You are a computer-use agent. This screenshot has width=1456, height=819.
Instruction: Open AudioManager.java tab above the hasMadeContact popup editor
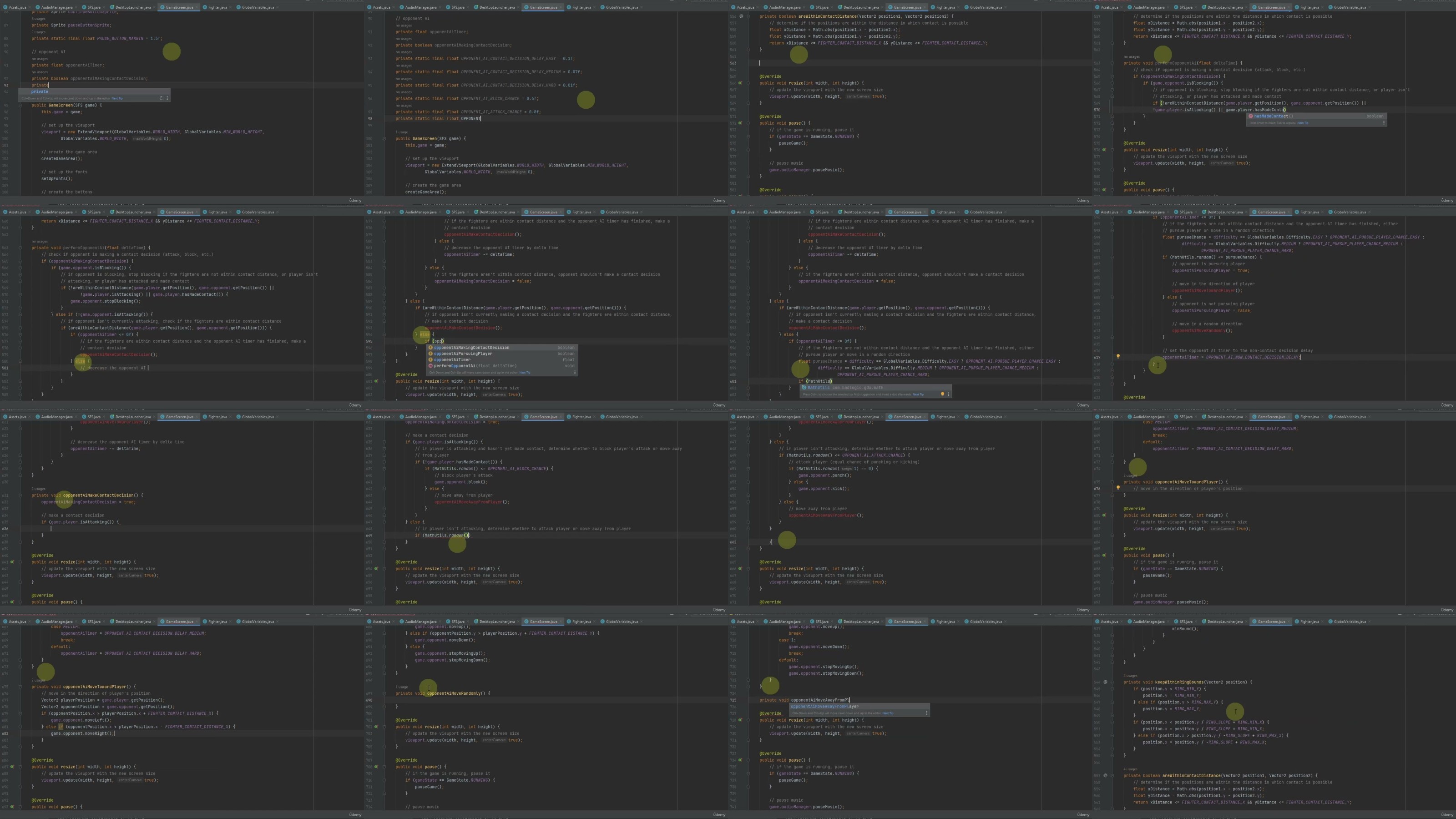coord(1148,7)
